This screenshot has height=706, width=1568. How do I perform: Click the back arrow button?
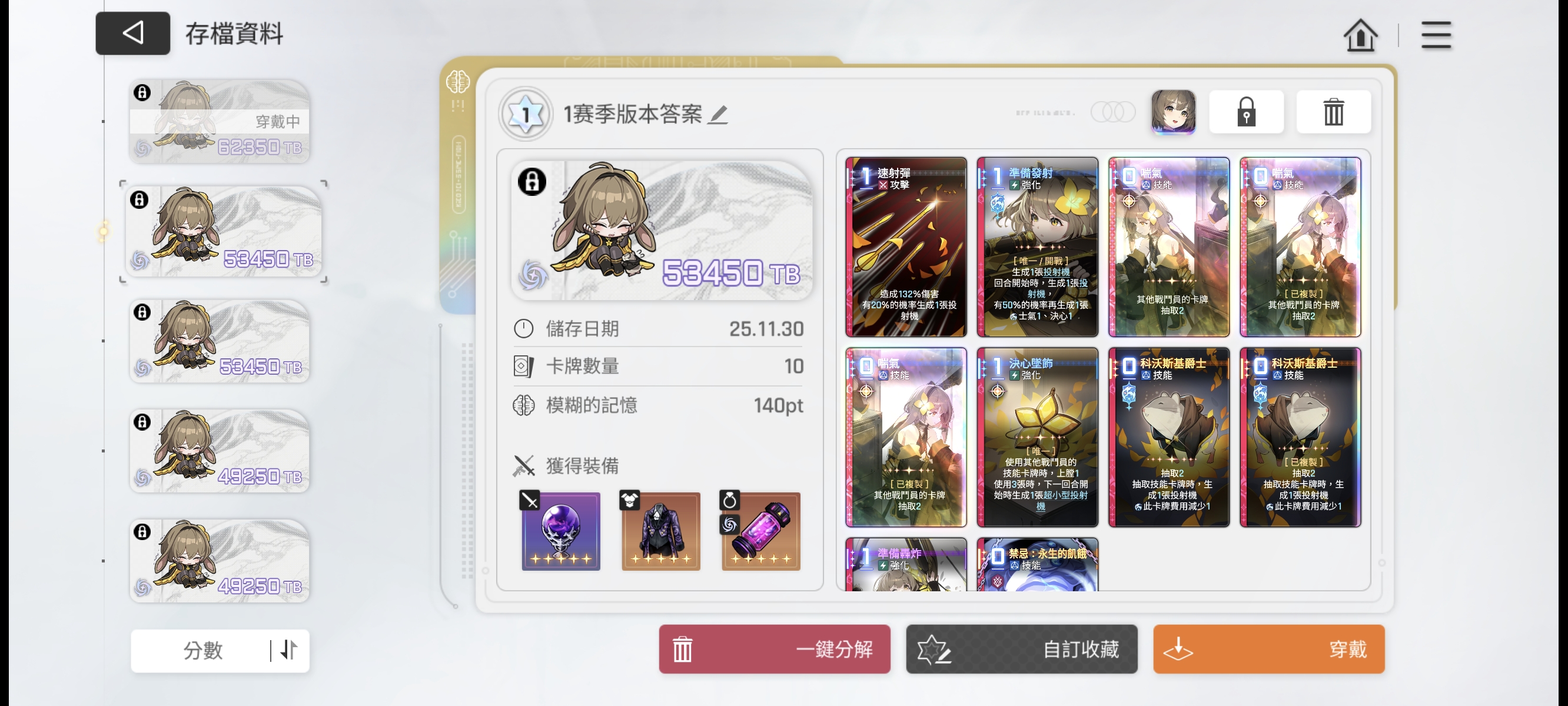[132, 34]
